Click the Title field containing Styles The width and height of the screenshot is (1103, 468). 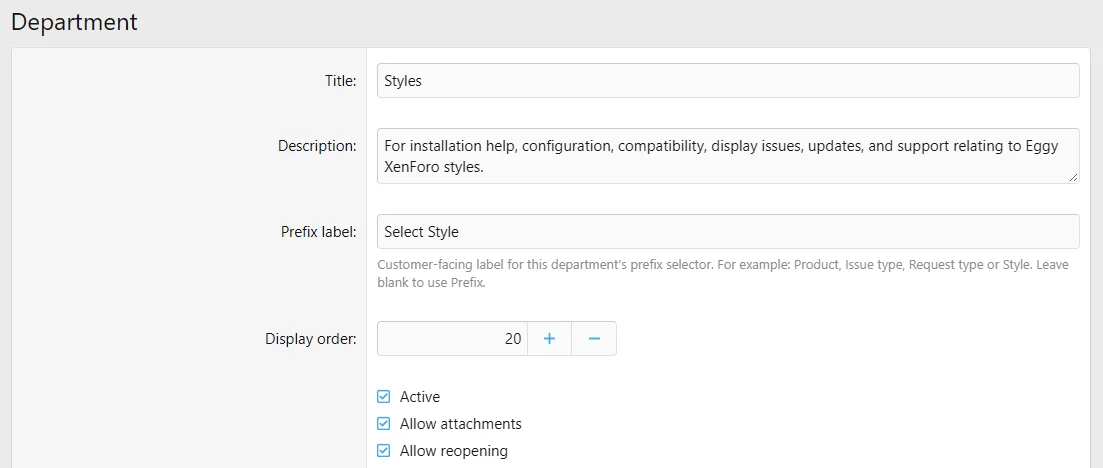728,81
